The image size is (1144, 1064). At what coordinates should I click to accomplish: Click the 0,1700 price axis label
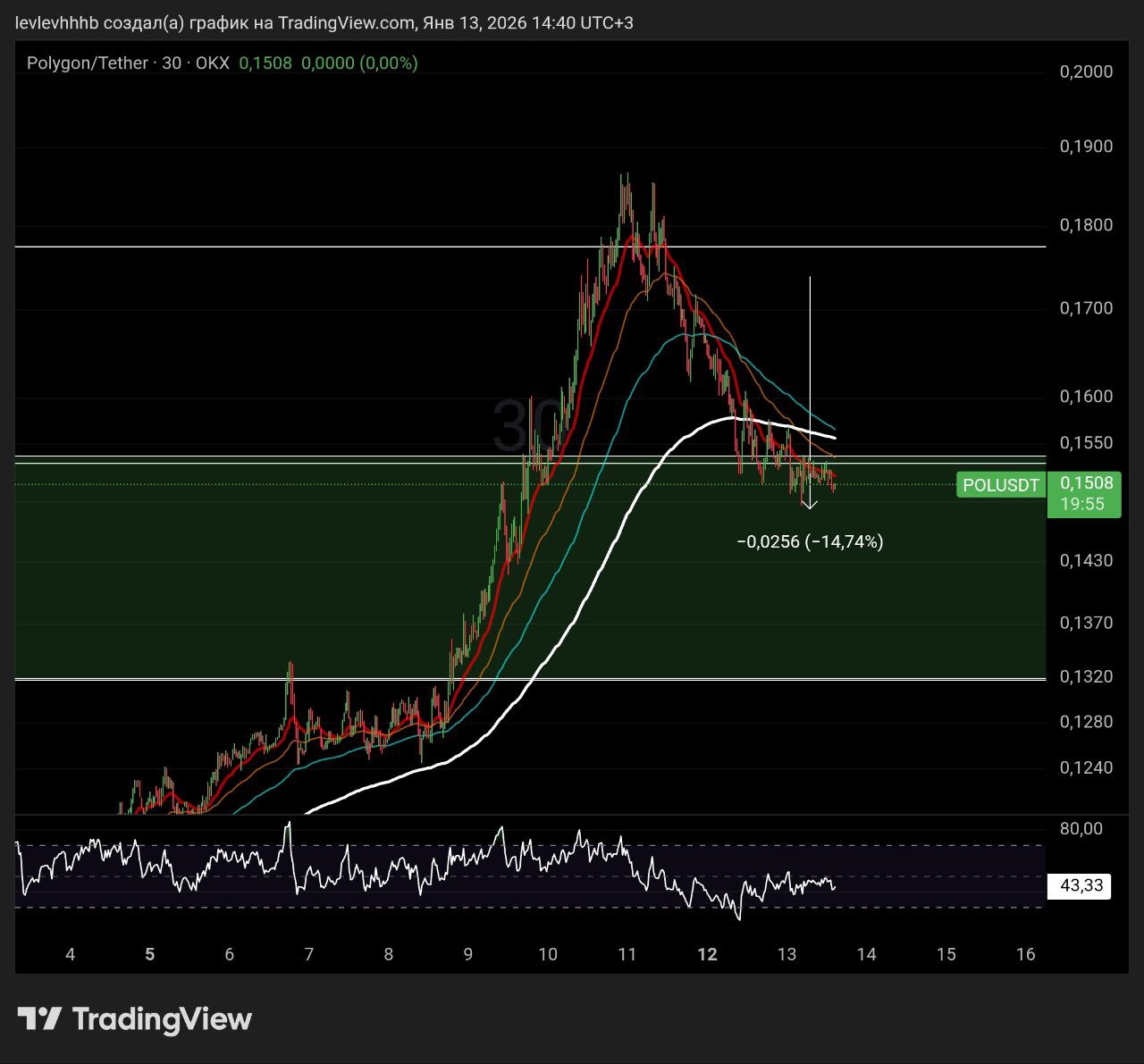tap(1086, 308)
